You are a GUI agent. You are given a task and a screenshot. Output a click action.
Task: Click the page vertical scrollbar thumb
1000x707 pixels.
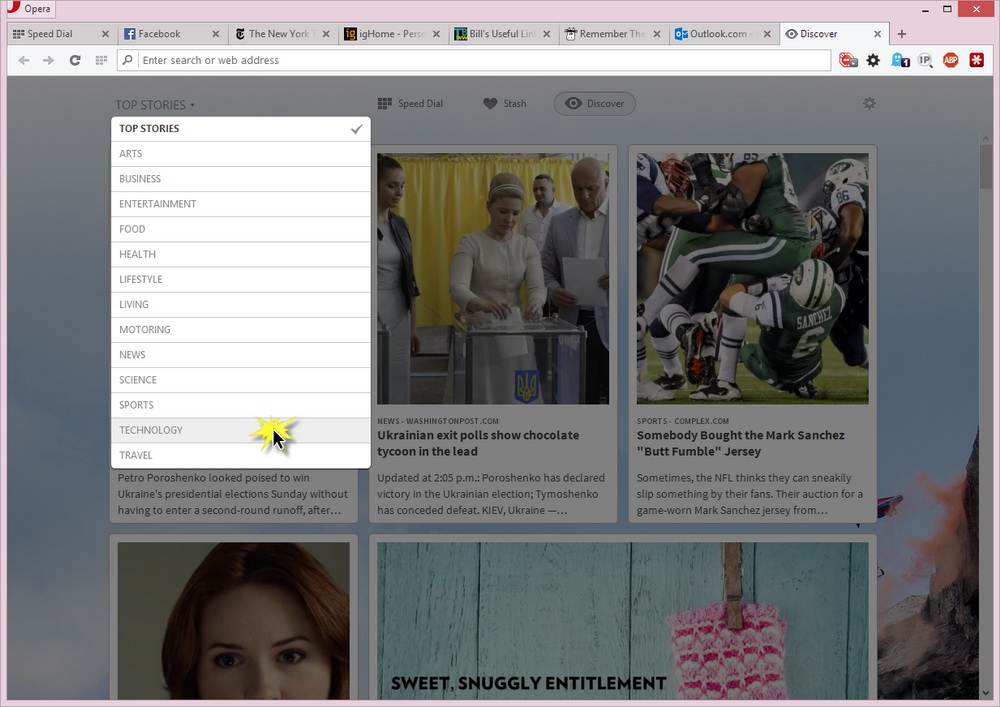coord(987,166)
